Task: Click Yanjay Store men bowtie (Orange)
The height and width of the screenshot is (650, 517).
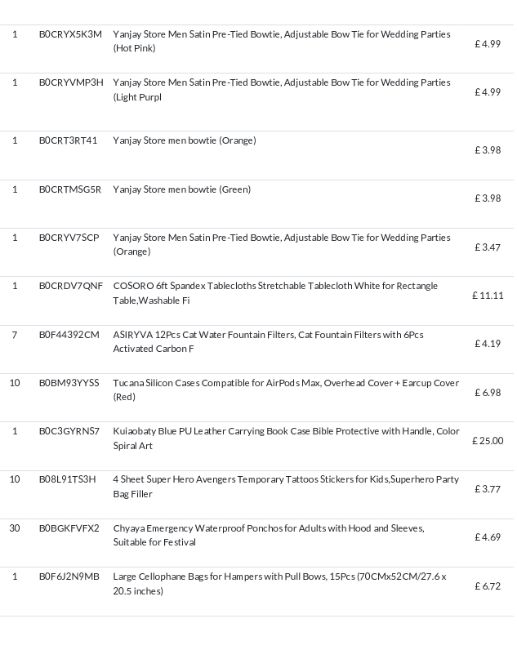Action: (x=184, y=141)
